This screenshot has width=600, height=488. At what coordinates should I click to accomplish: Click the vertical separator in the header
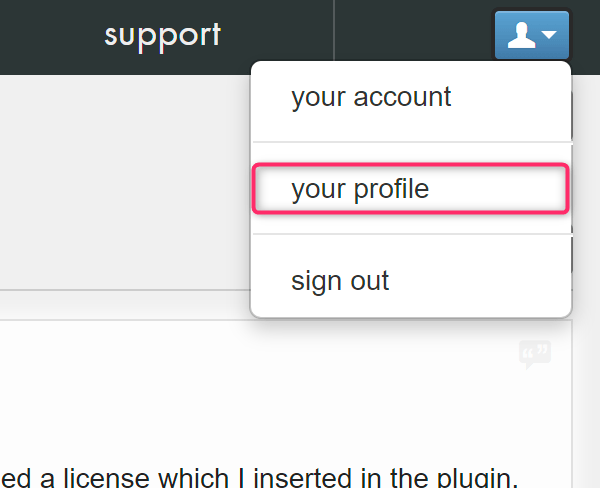click(x=334, y=30)
